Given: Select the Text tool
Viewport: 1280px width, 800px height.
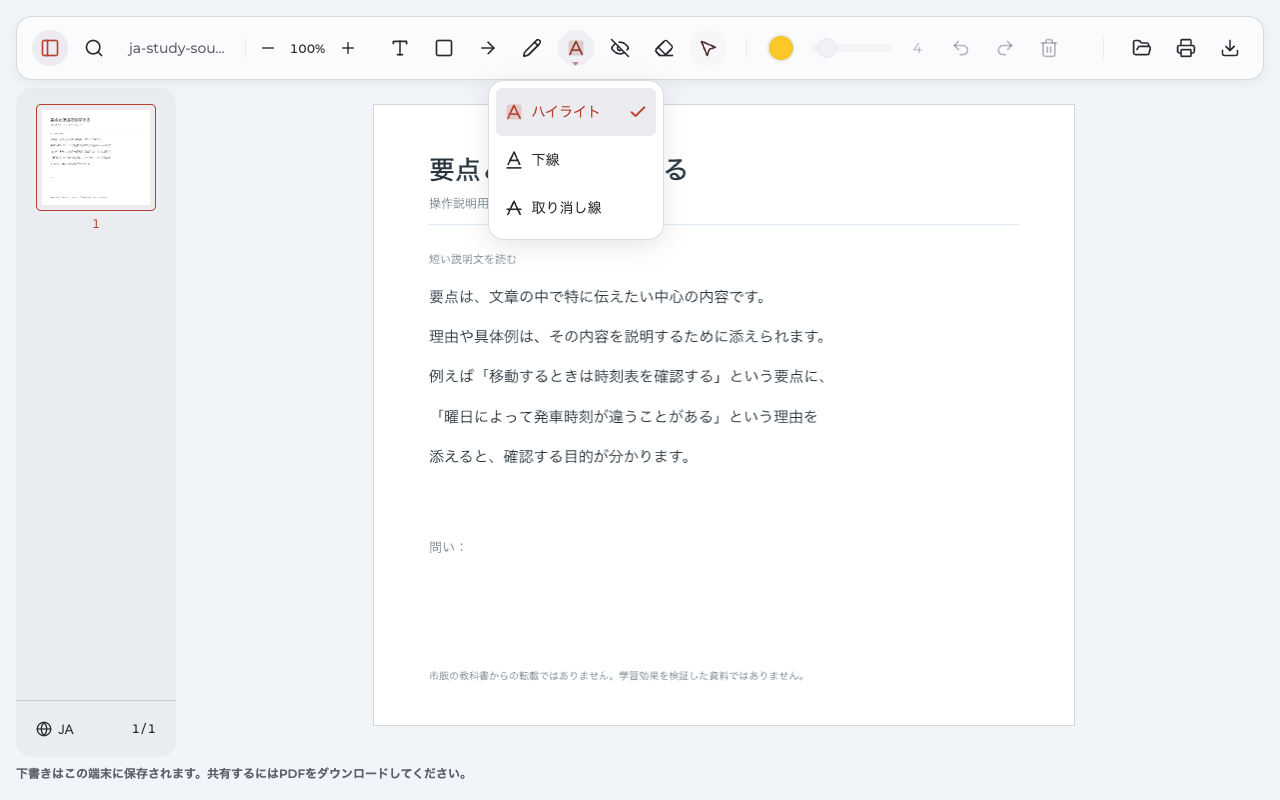Looking at the screenshot, I should click(400, 48).
